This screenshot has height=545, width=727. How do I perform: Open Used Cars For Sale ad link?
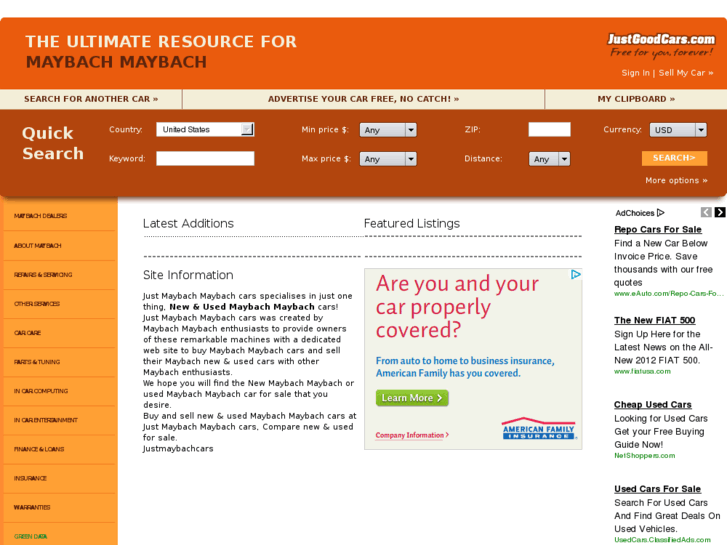tap(657, 489)
